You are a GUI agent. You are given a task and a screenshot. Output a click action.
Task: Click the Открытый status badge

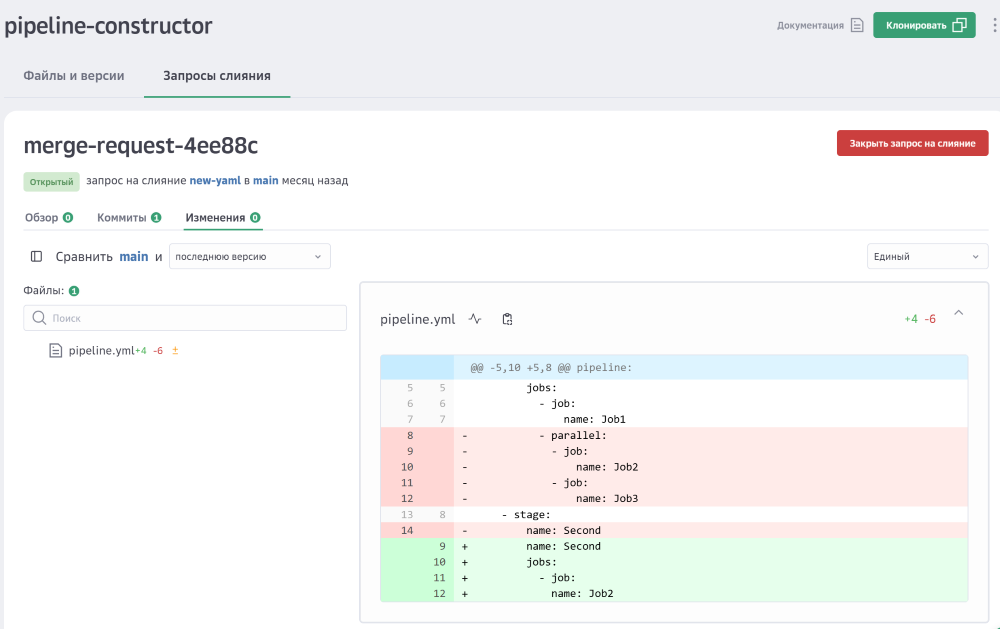[x=52, y=182]
